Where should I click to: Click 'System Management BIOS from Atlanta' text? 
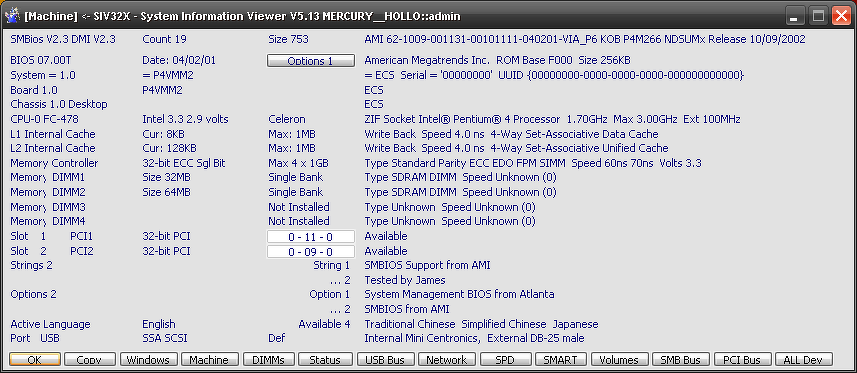pos(459,294)
